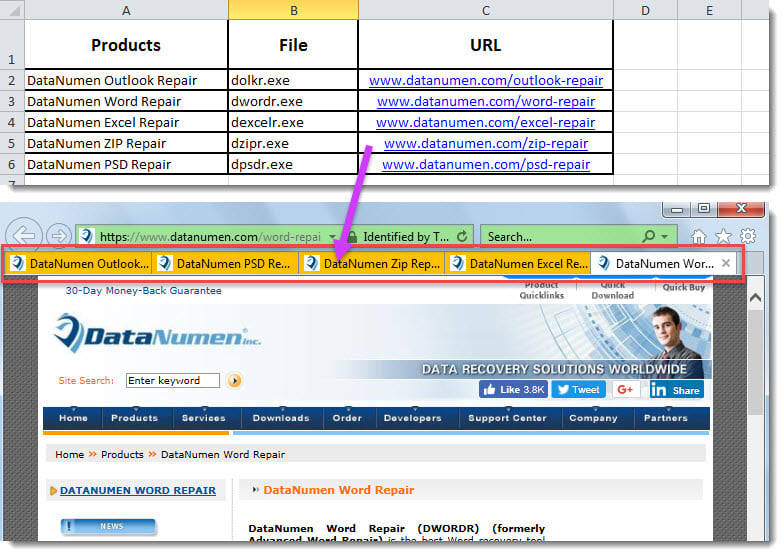The width and height of the screenshot is (784, 557).
Task: Select cell dexcelr.exe
Action: (x=293, y=122)
